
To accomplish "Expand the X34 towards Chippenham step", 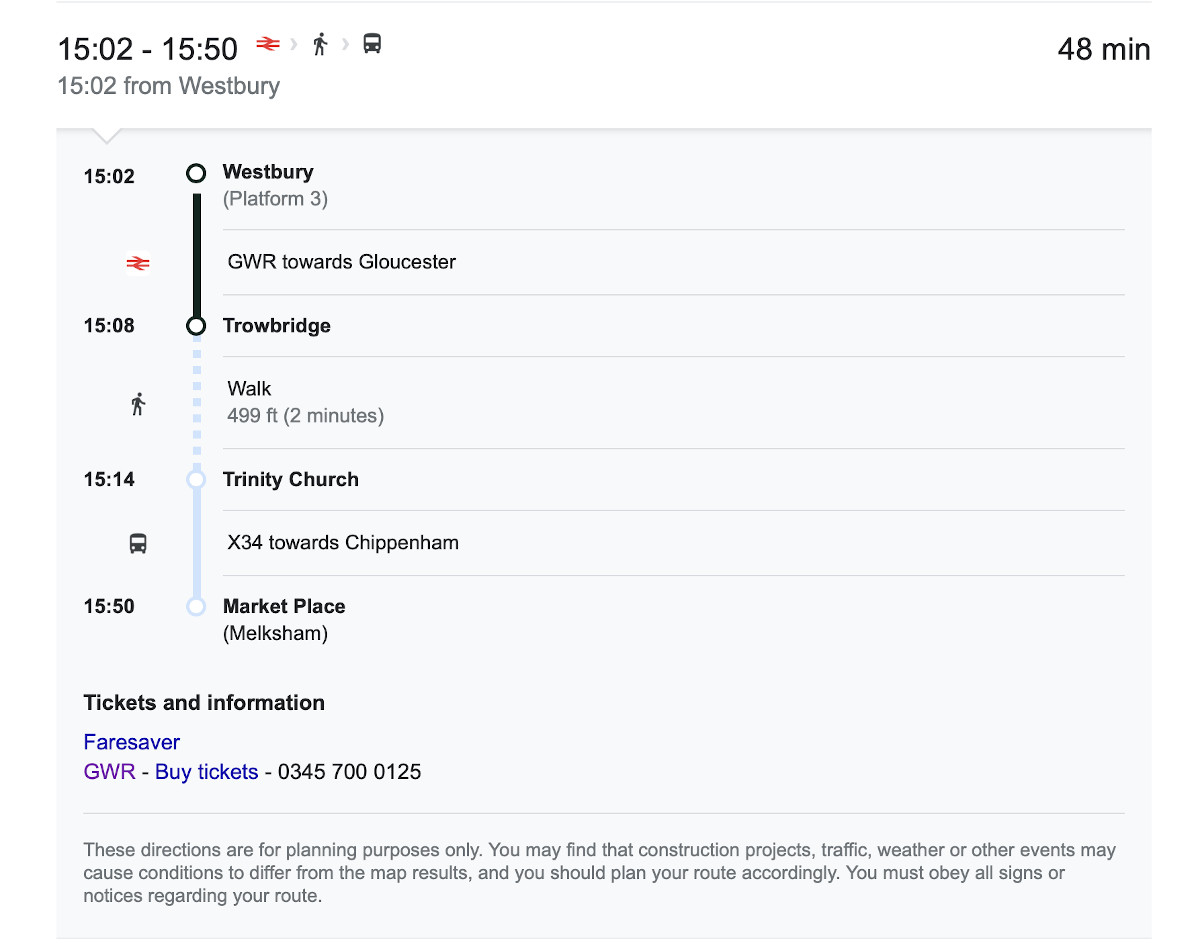I will (343, 543).
